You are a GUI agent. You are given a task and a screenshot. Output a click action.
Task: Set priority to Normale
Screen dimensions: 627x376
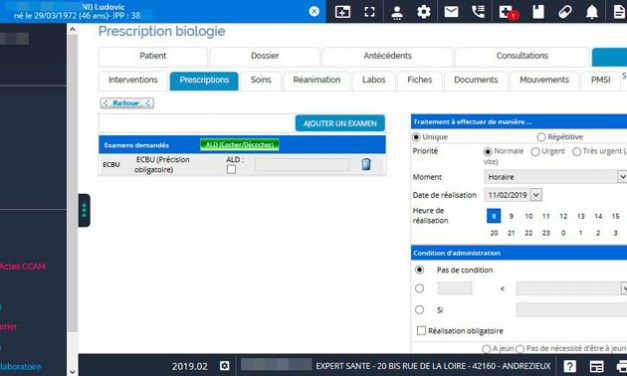click(x=487, y=152)
